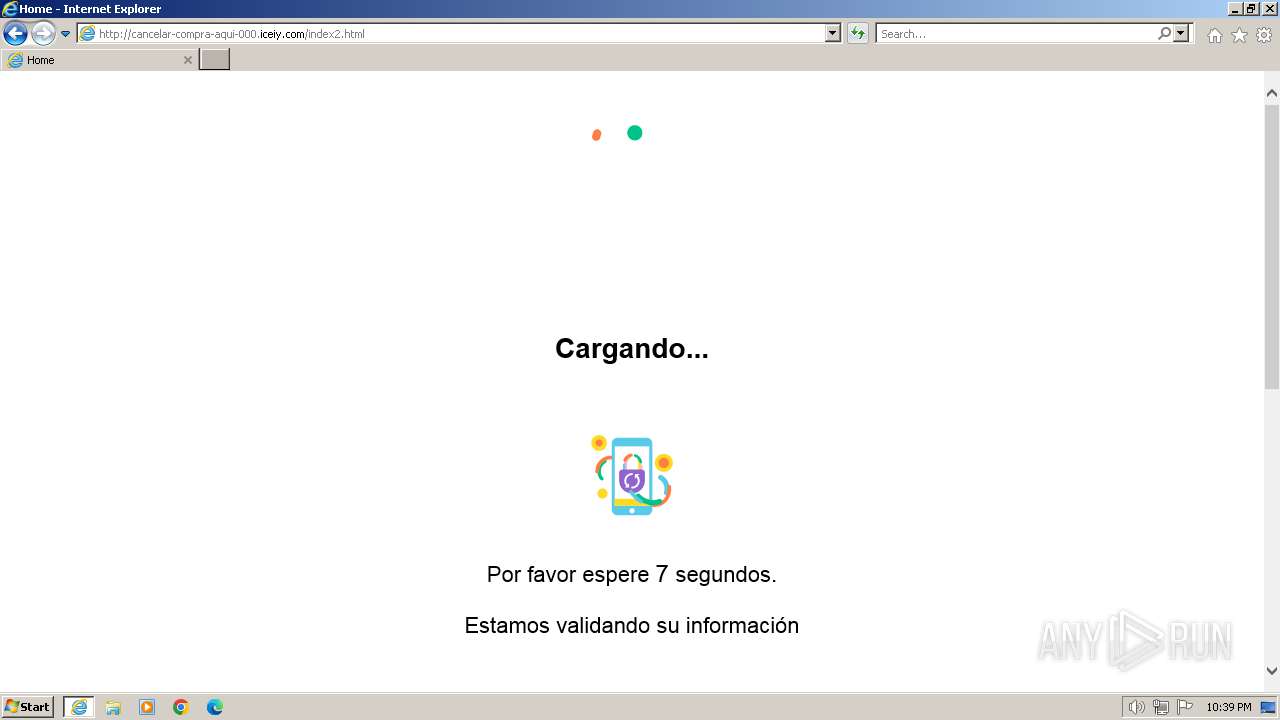Open the search provider dropdown arrow
The width and height of the screenshot is (1280, 720).
(1181, 33)
